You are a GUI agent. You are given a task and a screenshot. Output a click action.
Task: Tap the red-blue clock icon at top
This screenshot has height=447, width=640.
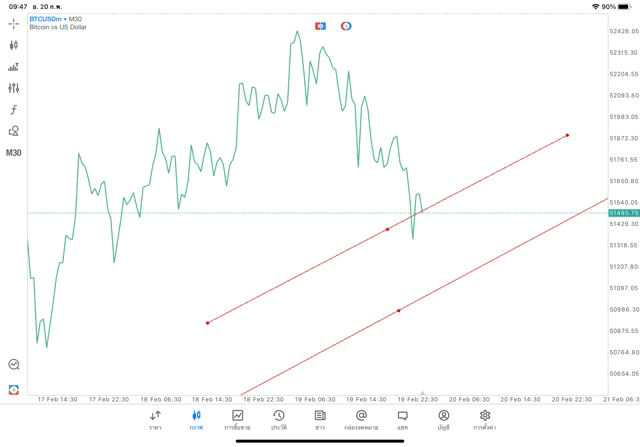pyautogui.click(x=346, y=26)
